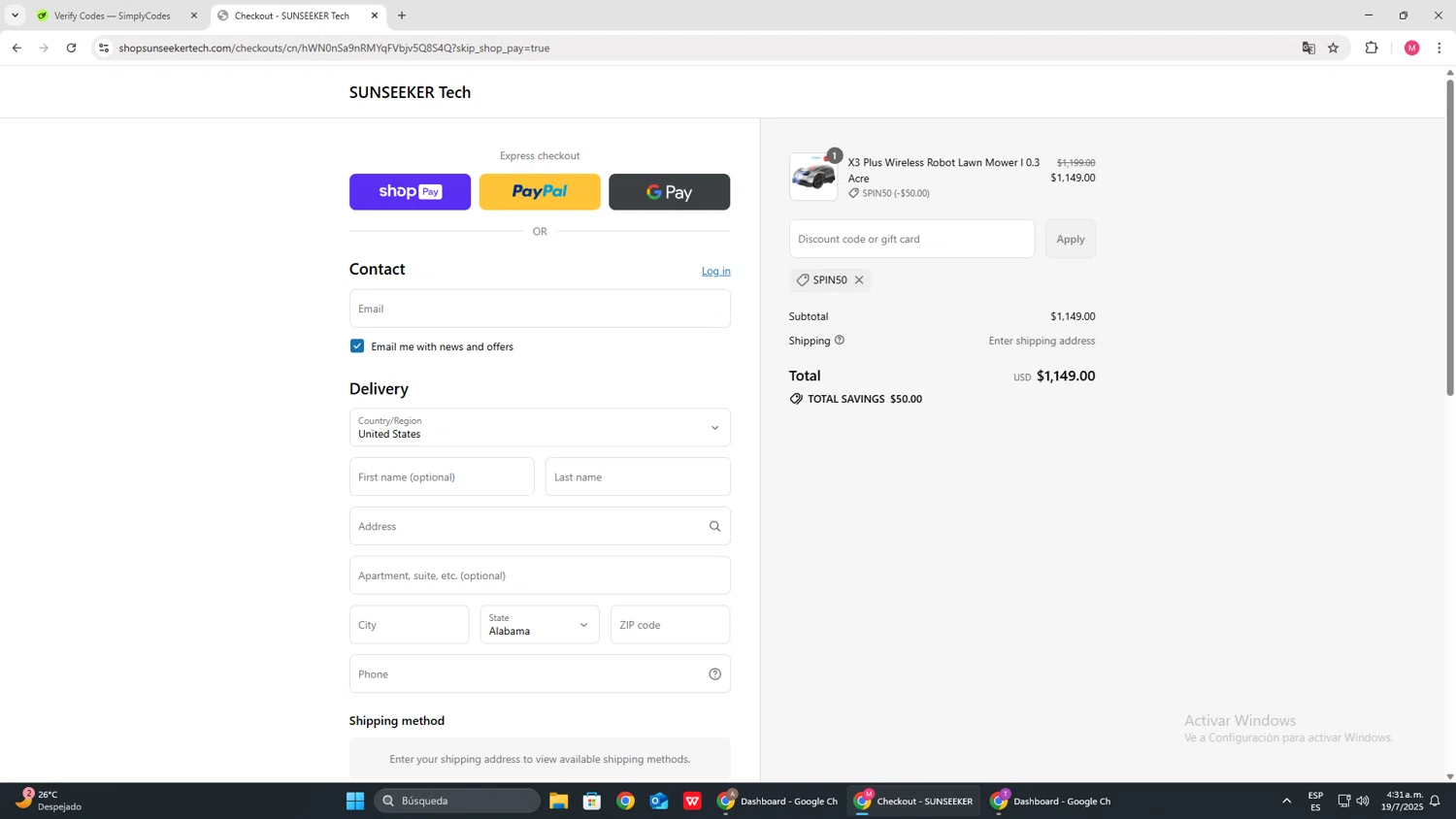Show hidden system tray icons
Viewport: 1456px width, 819px height.
1287,802
